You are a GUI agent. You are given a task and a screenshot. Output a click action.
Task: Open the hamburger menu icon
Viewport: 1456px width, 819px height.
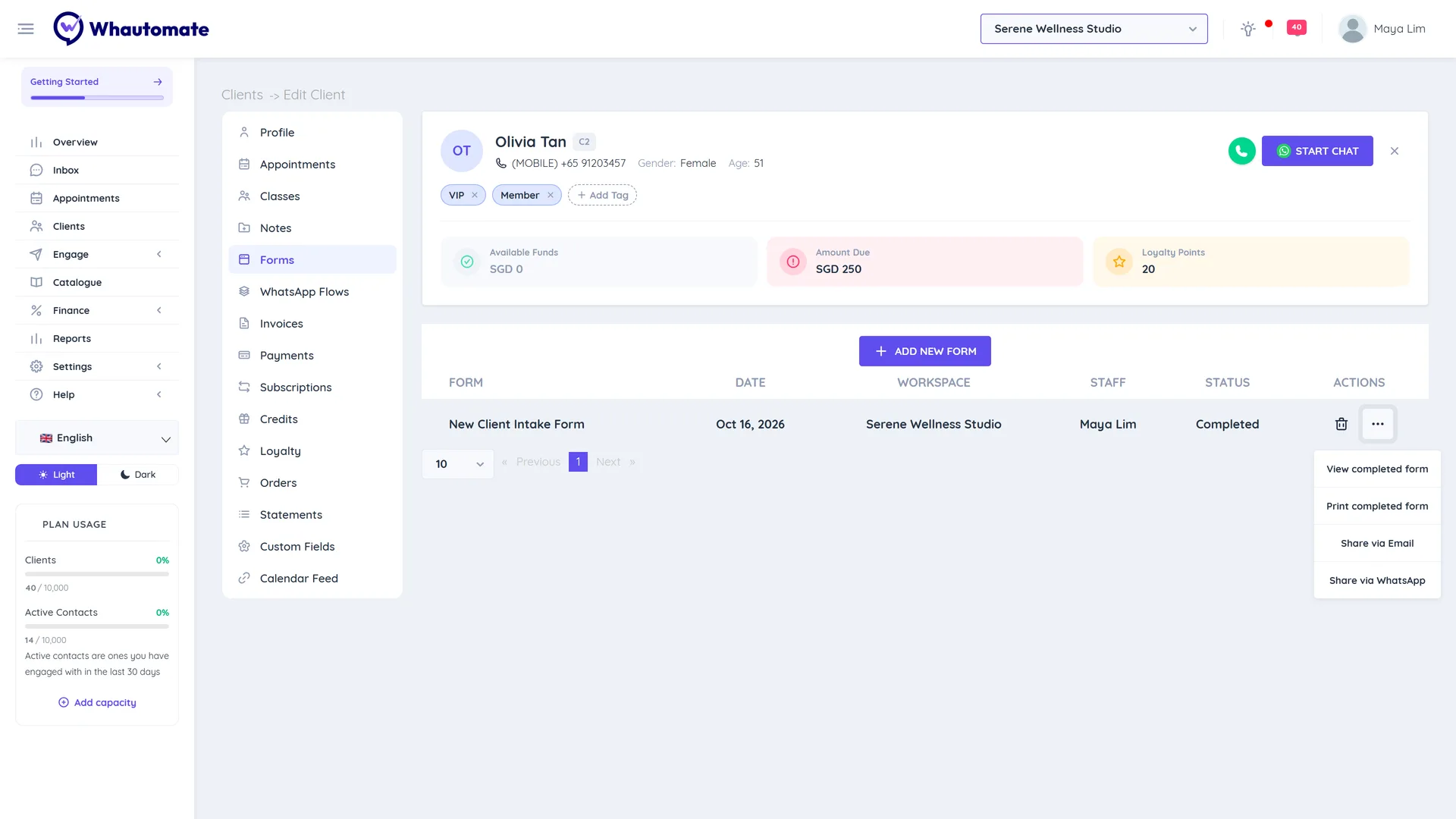pos(26,29)
